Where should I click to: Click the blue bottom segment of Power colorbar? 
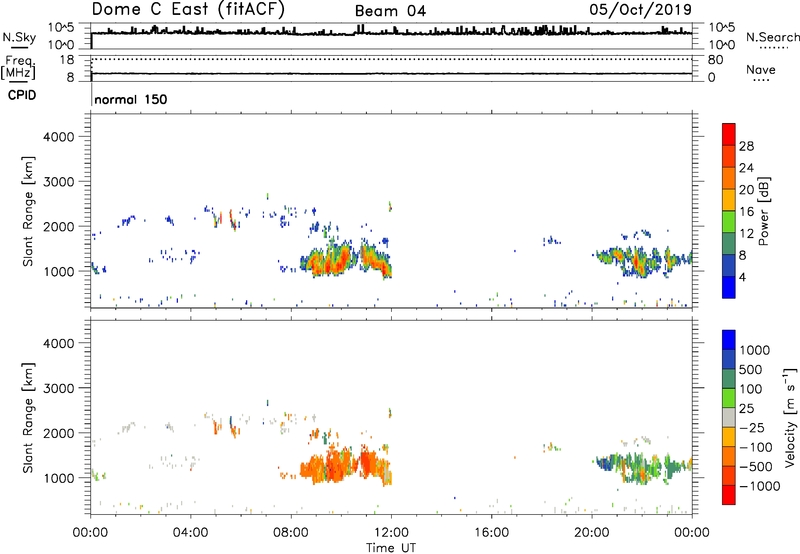tap(729, 287)
